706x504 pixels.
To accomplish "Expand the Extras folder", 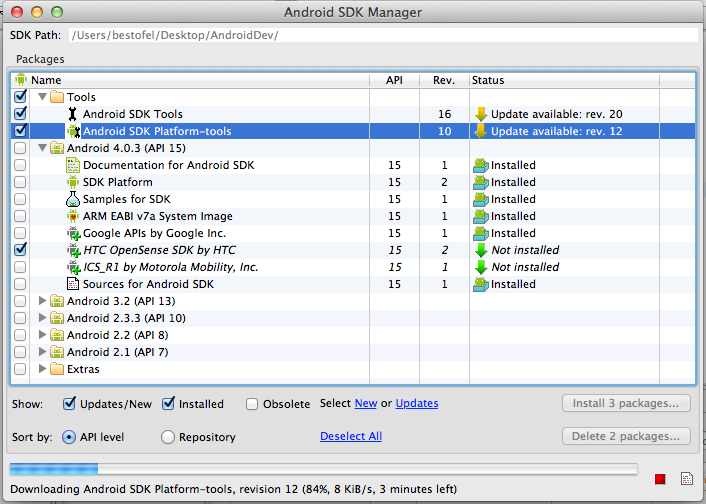I will [42, 369].
